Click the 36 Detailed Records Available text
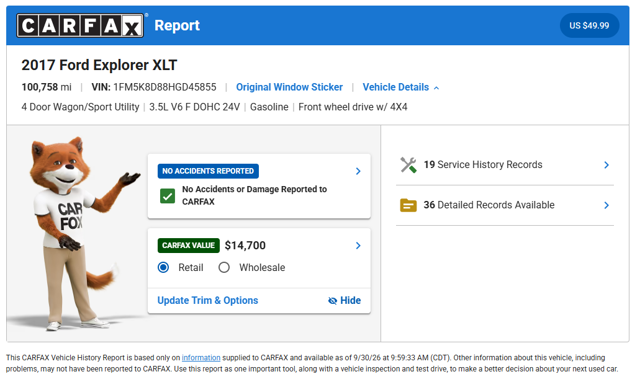Image resolution: width=640 pixels, height=382 pixels. 489,205
